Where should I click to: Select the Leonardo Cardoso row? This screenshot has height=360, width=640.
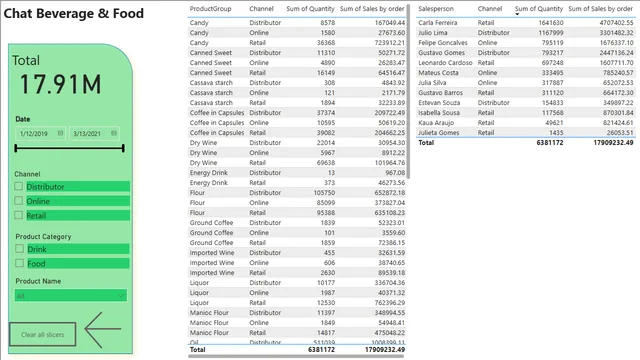pos(526,63)
